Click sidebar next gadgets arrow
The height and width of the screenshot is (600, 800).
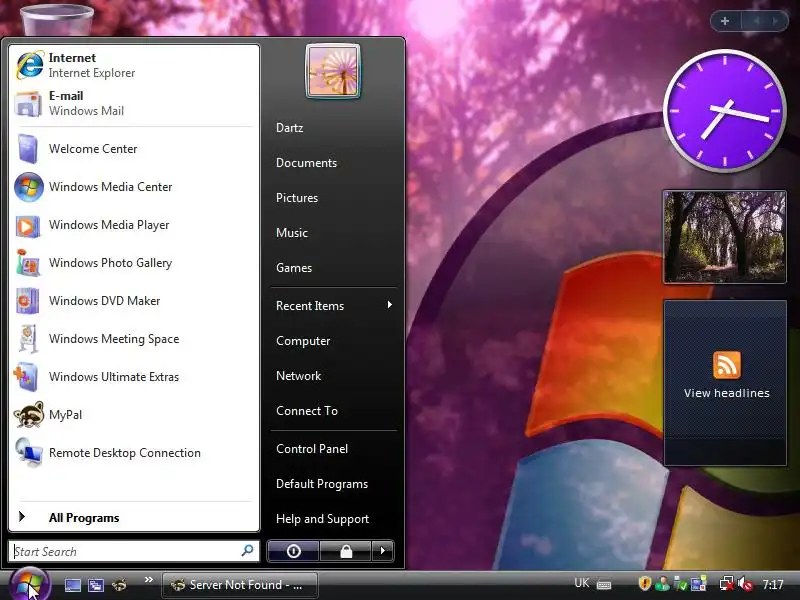point(775,21)
